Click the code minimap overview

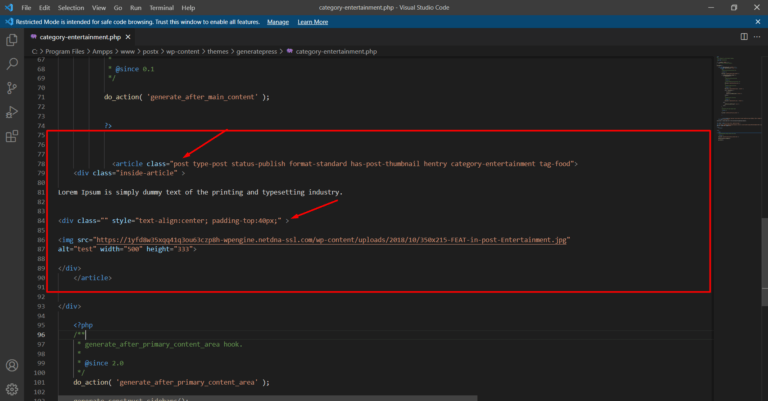click(739, 98)
